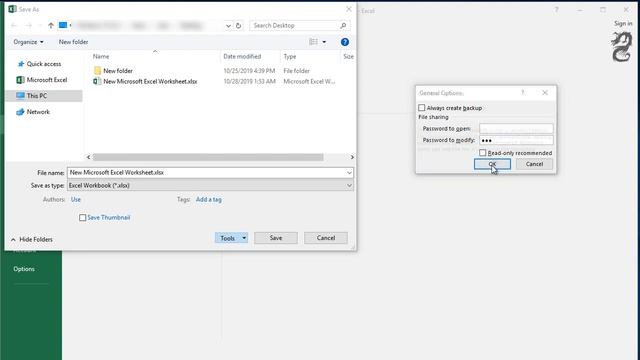
Task: Sort by Size column header
Action: tap(348, 57)
